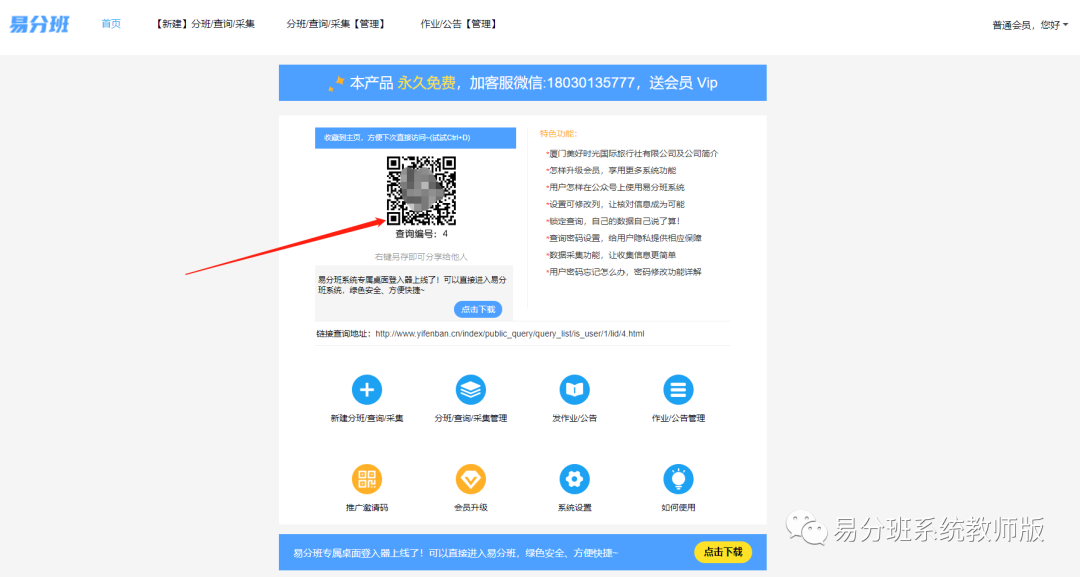This screenshot has height=577, width=1080.
Task: Click the 右键另存即可分享给他人 hint text
Action: click(421, 257)
